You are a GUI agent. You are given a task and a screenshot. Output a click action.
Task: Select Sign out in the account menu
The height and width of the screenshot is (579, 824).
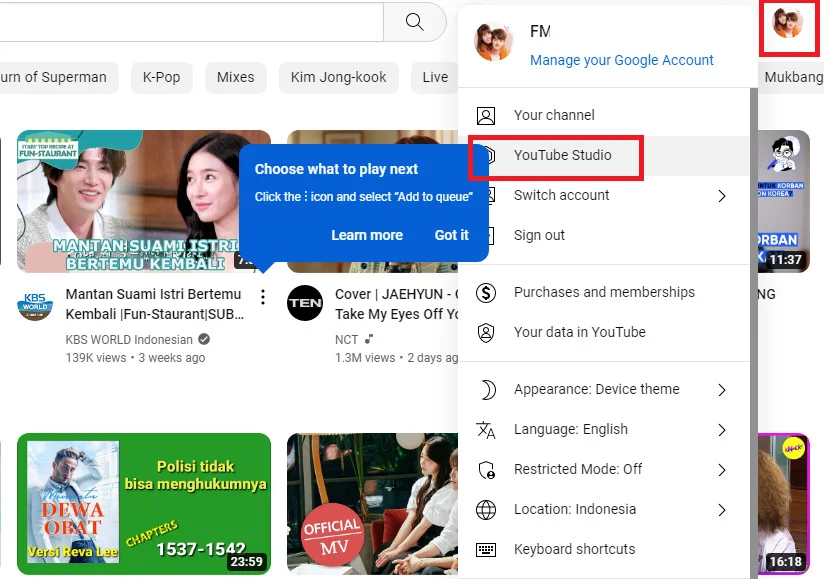point(604,235)
